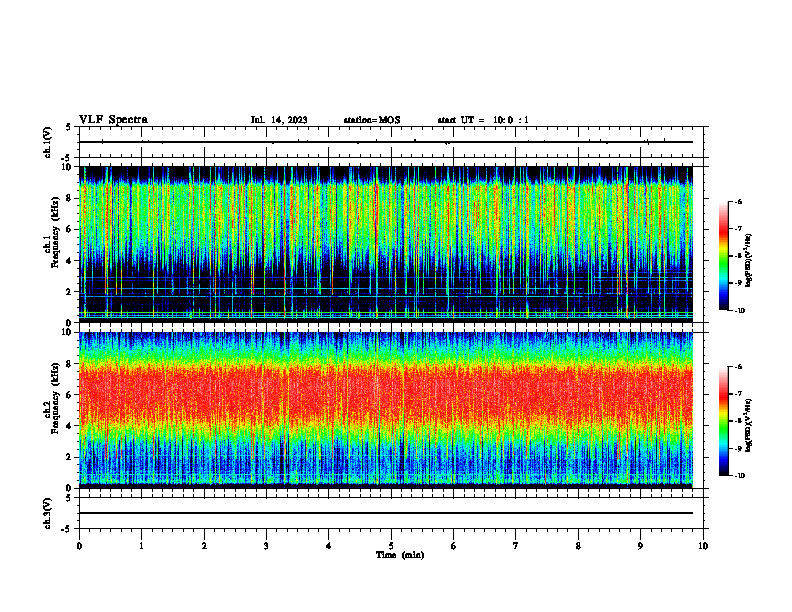This screenshot has height=612, width=792.
Task: Click the ch.1 spectrogram "4" kHz tick label
Action: (70, 261)
